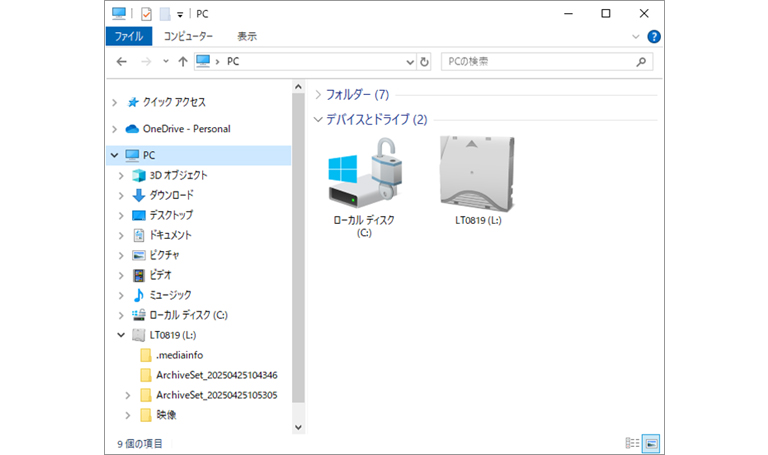This screenshot has height=455, width=768.
Task: Select デスクトップ in the sidebar
Action: 171,215
